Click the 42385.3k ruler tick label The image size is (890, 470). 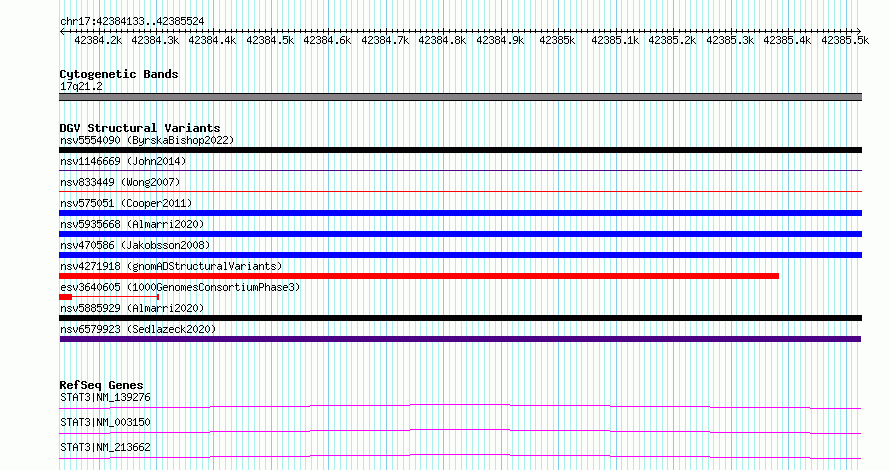pyautogui.click(x=730, y=41)
